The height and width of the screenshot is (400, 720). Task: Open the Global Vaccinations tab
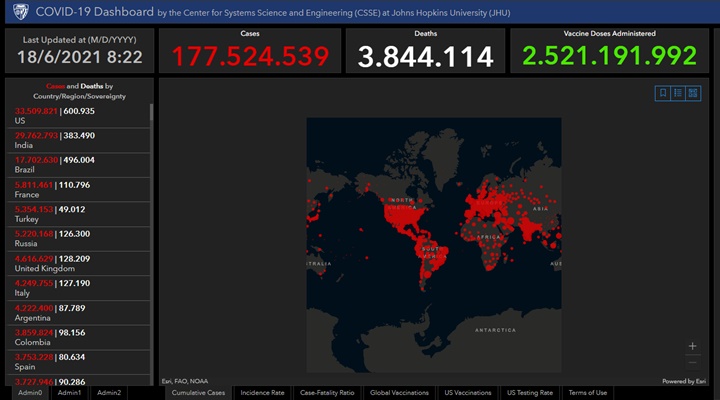pos(399,393)
